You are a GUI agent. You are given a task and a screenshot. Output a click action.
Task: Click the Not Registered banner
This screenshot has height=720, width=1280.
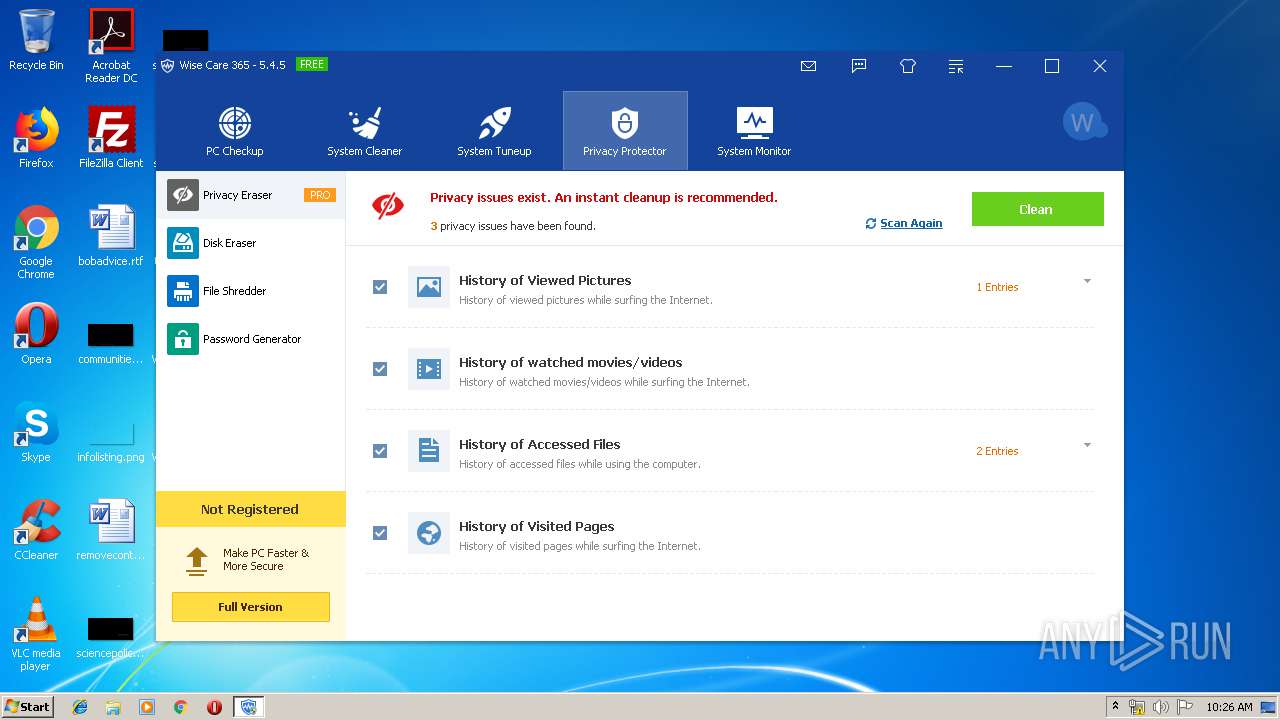(250, 509)
